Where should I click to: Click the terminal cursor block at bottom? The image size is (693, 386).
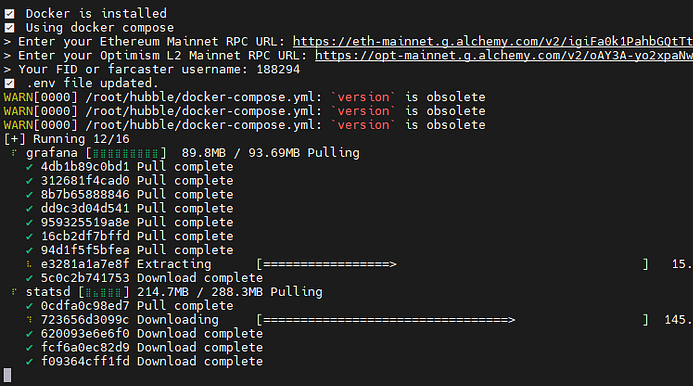tap(8, 375)
